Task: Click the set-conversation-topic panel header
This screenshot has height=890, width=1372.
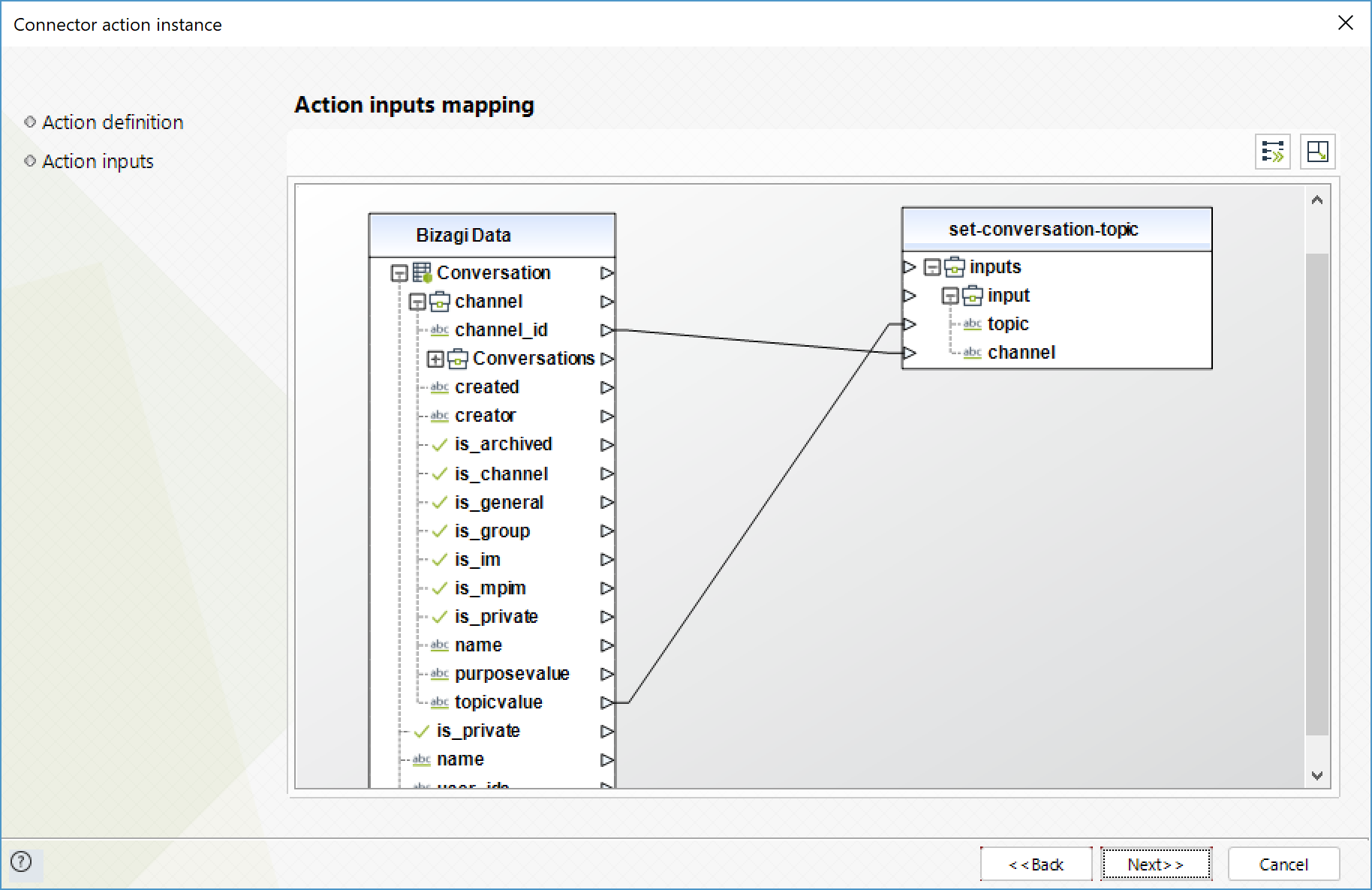Action: coord(1057,230)
